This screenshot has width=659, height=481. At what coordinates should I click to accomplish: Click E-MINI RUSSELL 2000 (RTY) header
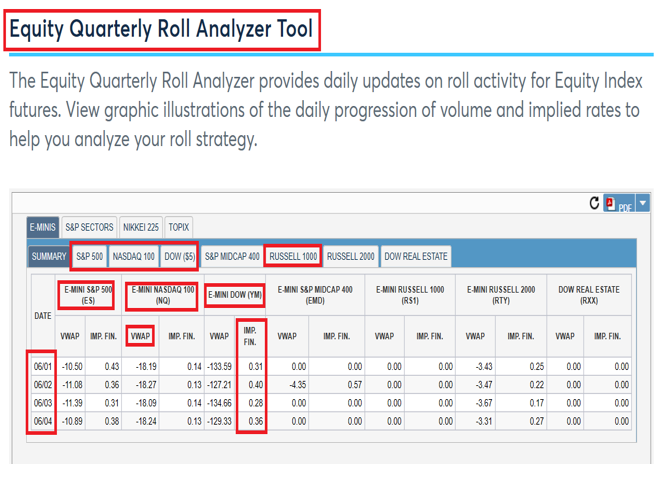tap(501, 295)
